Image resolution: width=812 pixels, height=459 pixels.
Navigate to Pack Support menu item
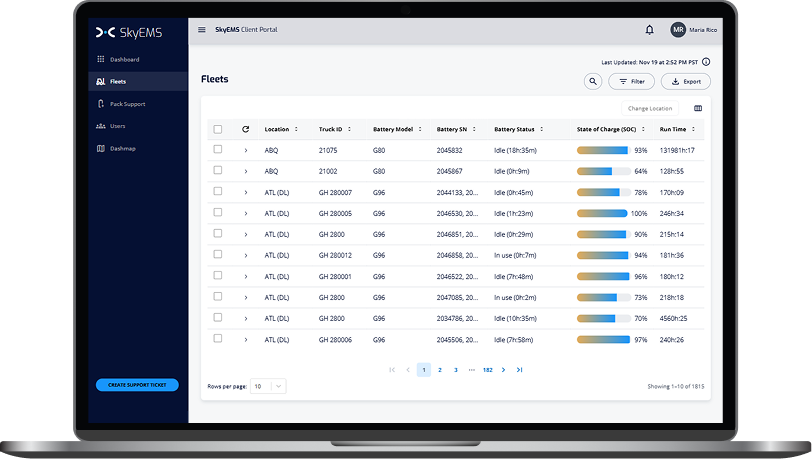pyautogui.click(x=128, y=104)
